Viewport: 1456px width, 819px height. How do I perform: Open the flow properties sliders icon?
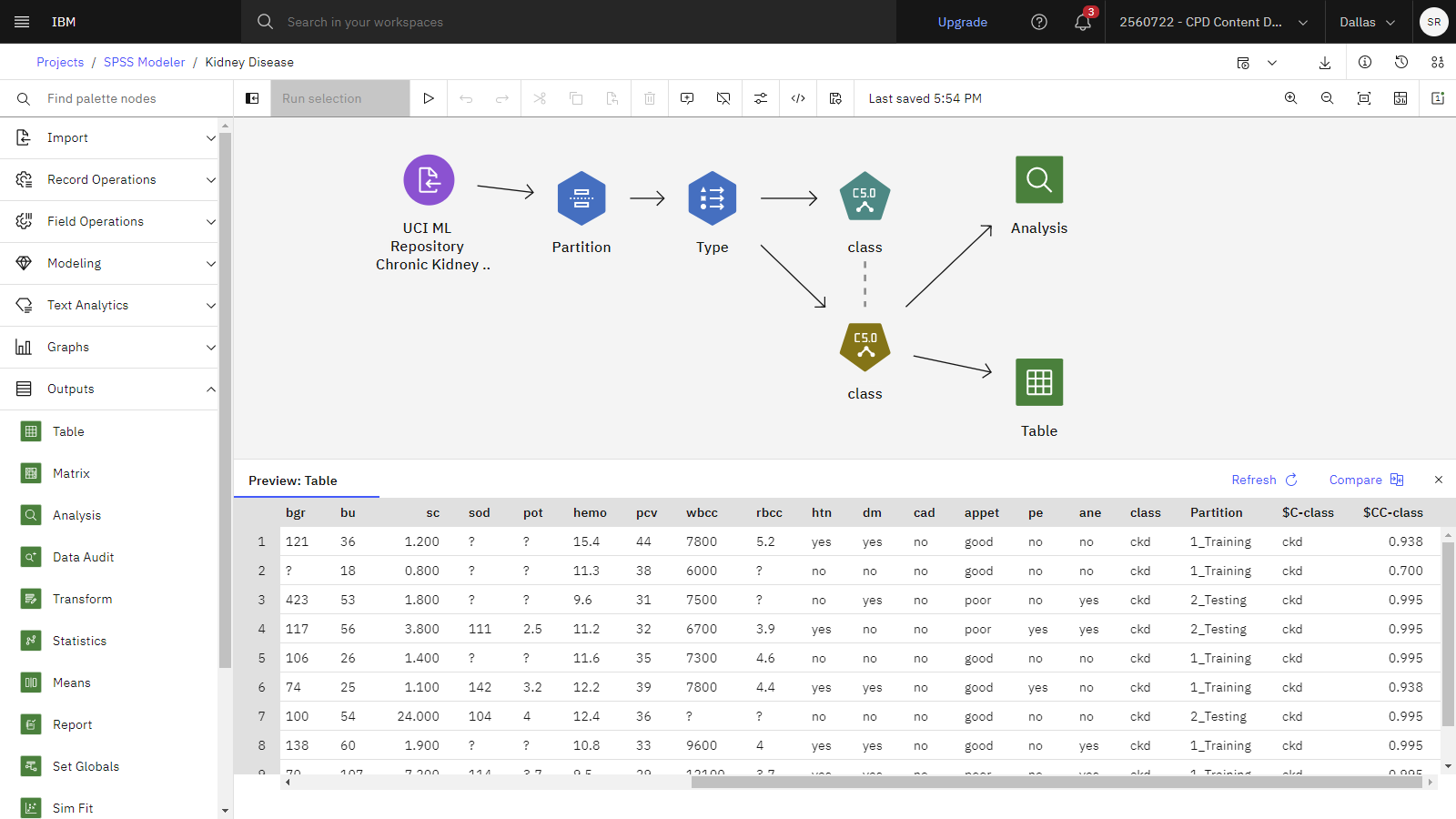pos(761,98)
